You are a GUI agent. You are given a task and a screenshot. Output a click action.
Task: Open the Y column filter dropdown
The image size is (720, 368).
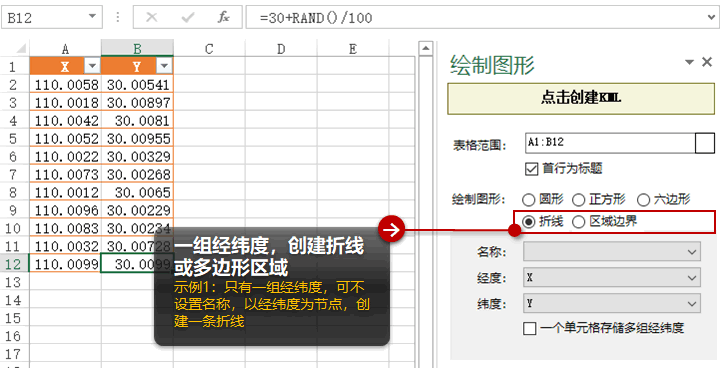pos(164,66)
